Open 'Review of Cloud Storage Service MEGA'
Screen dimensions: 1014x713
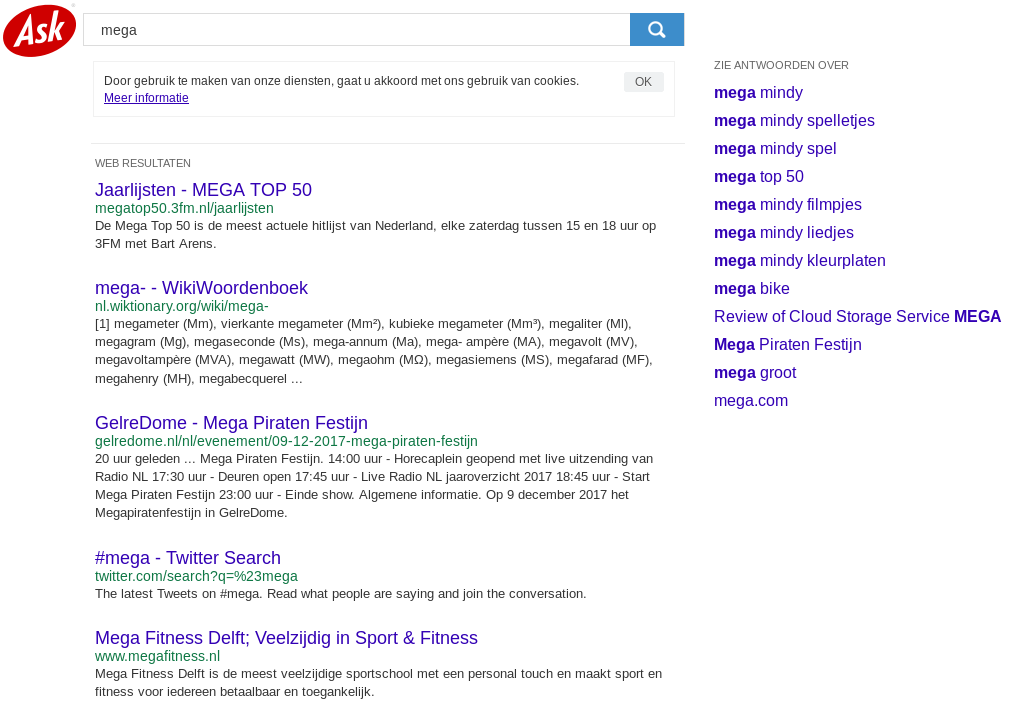coord(857,317)
